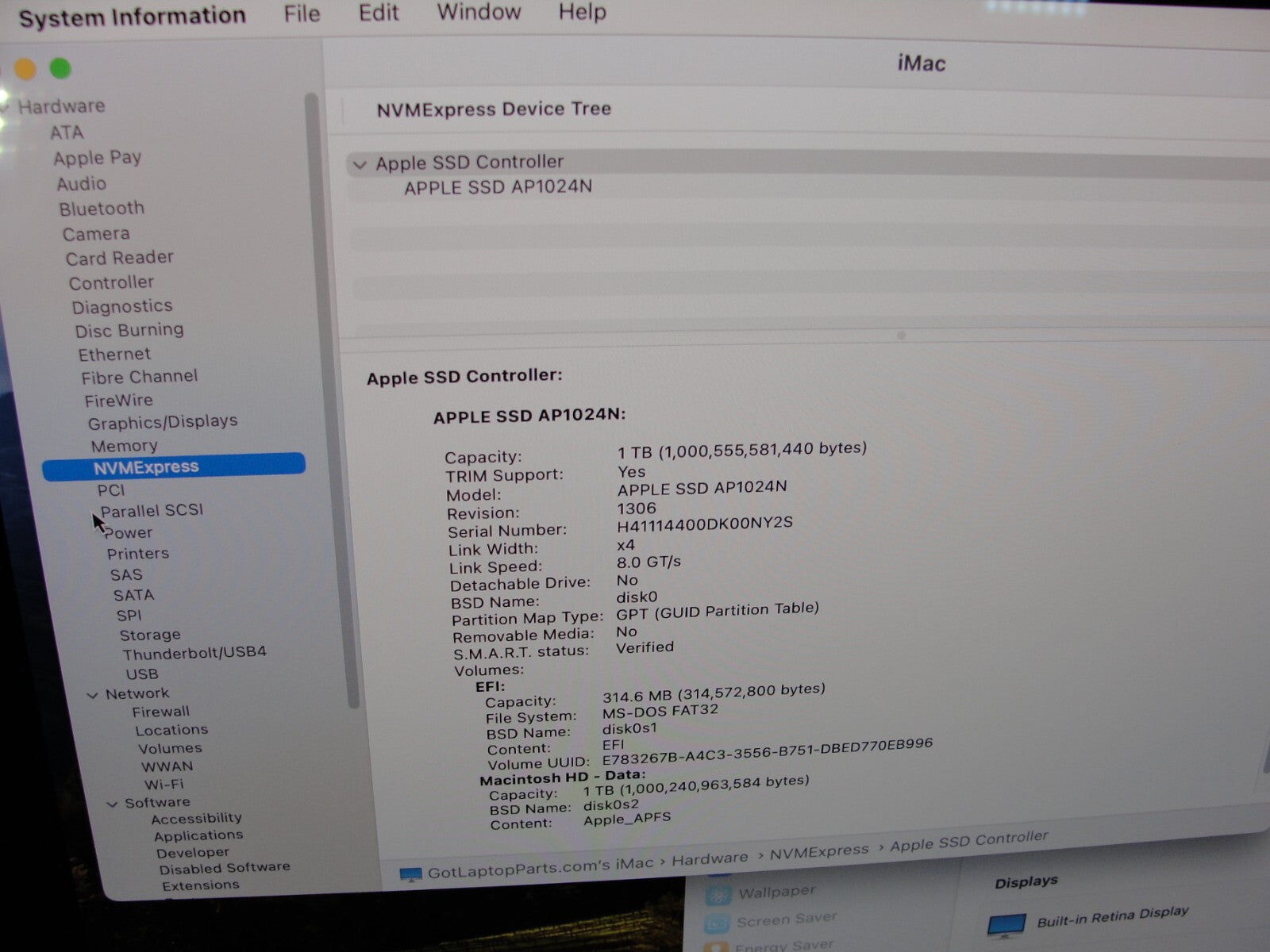The width and height of the screenshot is (1270, 952).
Task: Click the iMac icon in path bar
Action: (x=410, y=874)
